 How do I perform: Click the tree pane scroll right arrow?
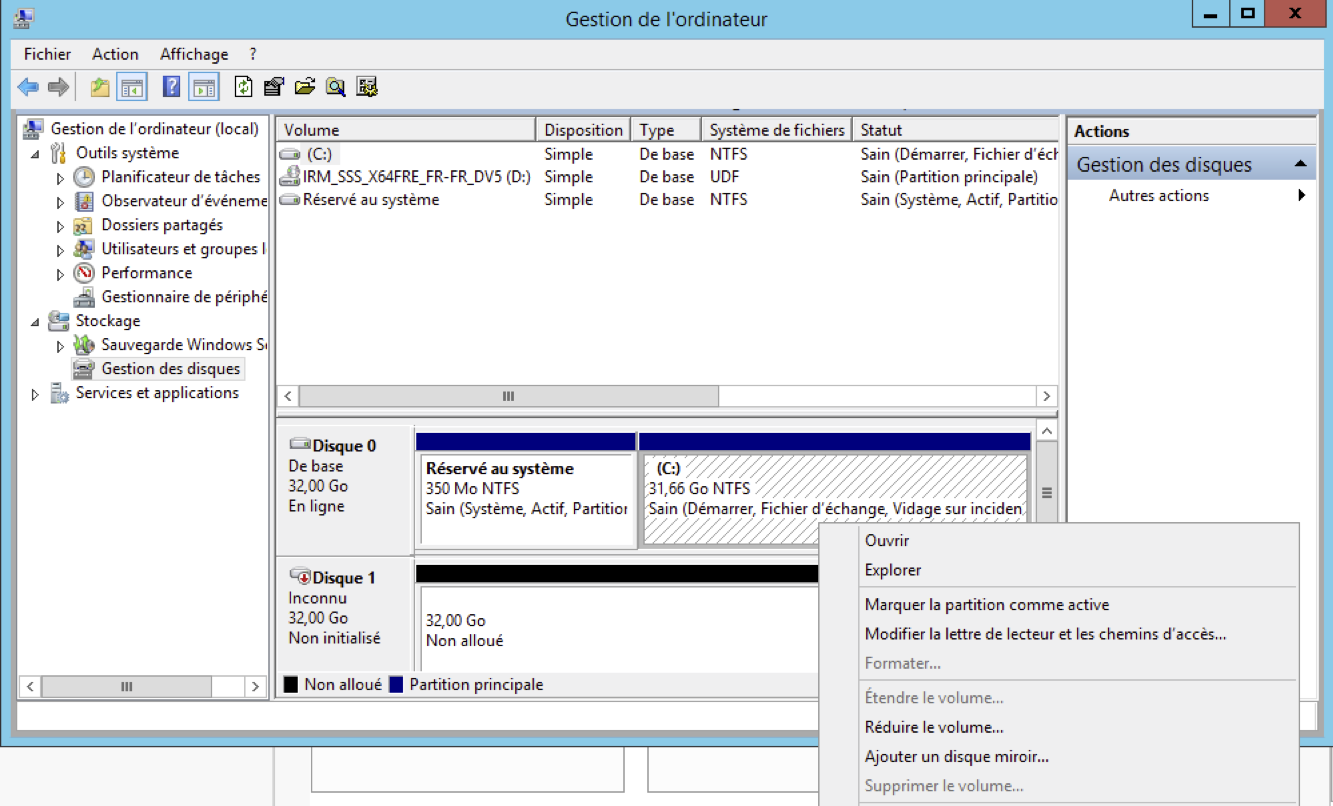256,687
